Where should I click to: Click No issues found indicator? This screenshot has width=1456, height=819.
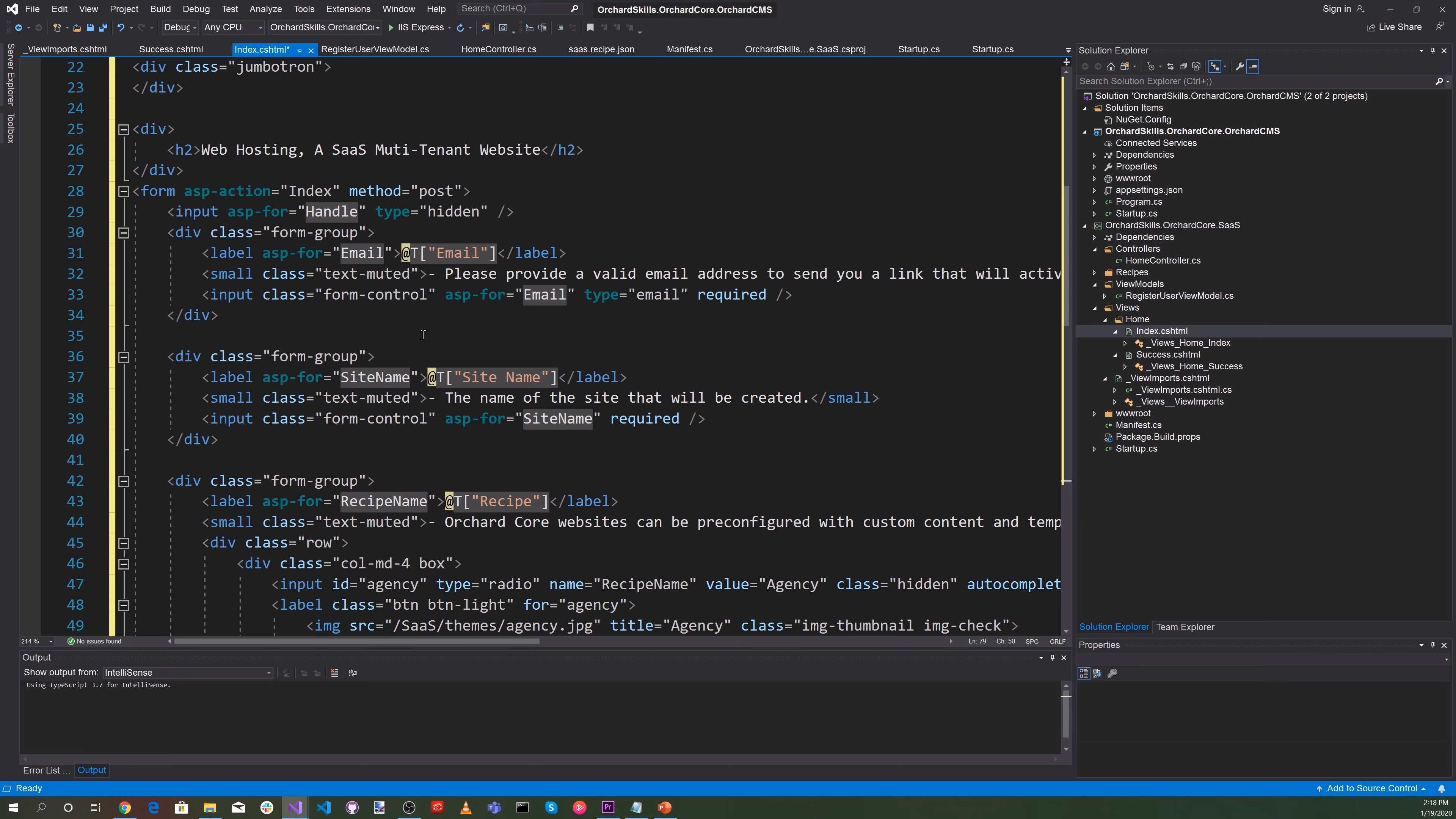(94, 641)
